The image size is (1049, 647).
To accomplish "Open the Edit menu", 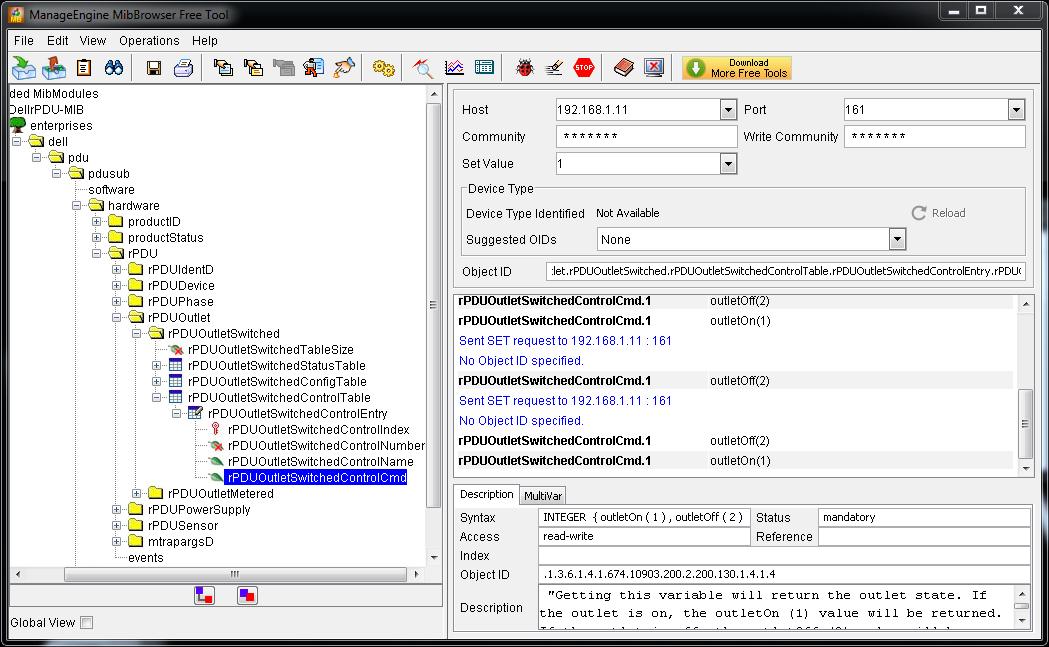I will [x=58, y=40].
